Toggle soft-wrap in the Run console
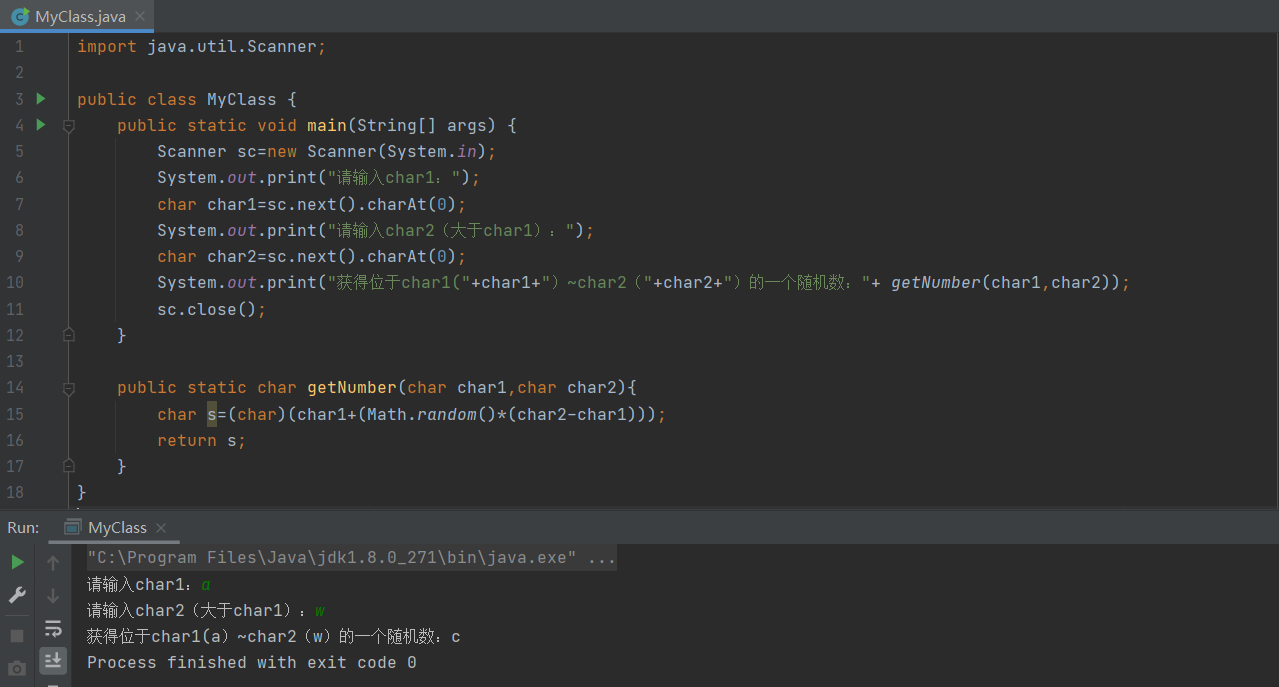Viewport: 1279px width, 687px height. [x=53, y=629]
